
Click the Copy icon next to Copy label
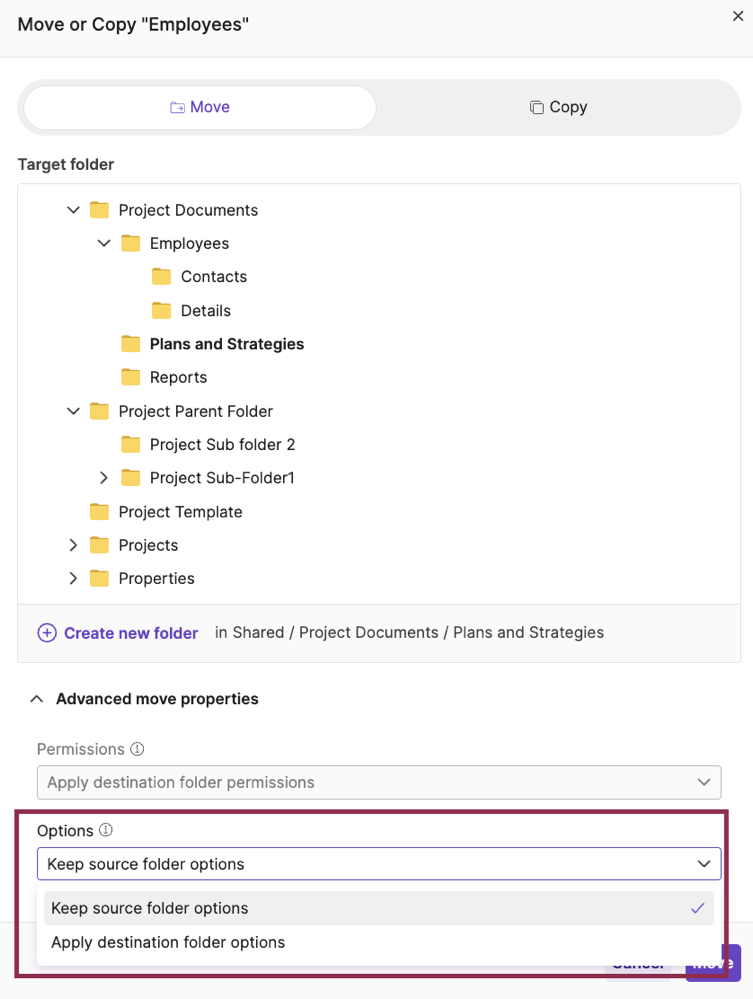536,107
